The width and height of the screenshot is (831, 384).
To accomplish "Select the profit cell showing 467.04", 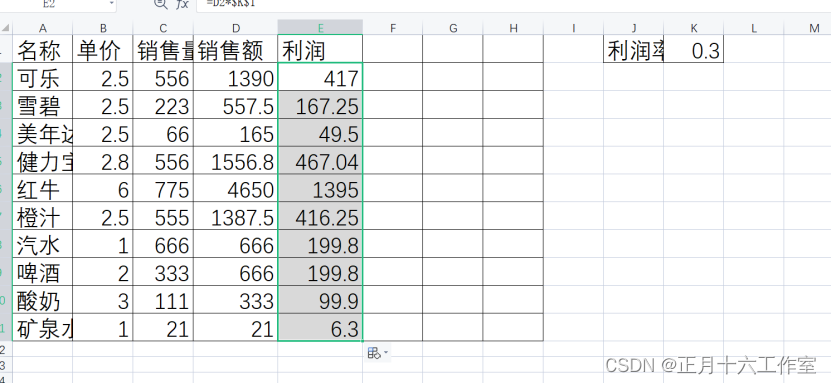I will click(320, 161).
